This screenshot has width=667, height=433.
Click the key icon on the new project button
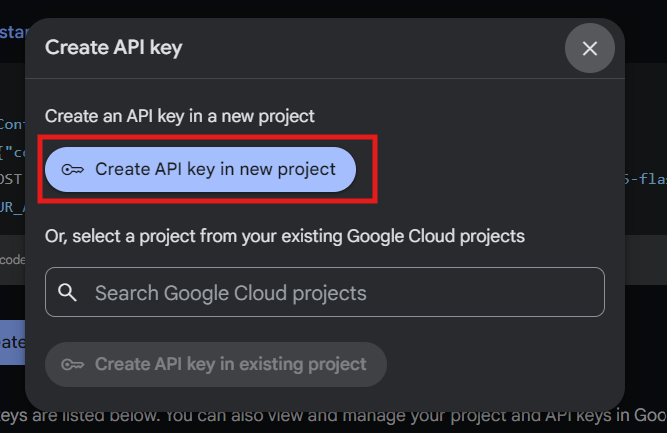(x=73, y=170)
